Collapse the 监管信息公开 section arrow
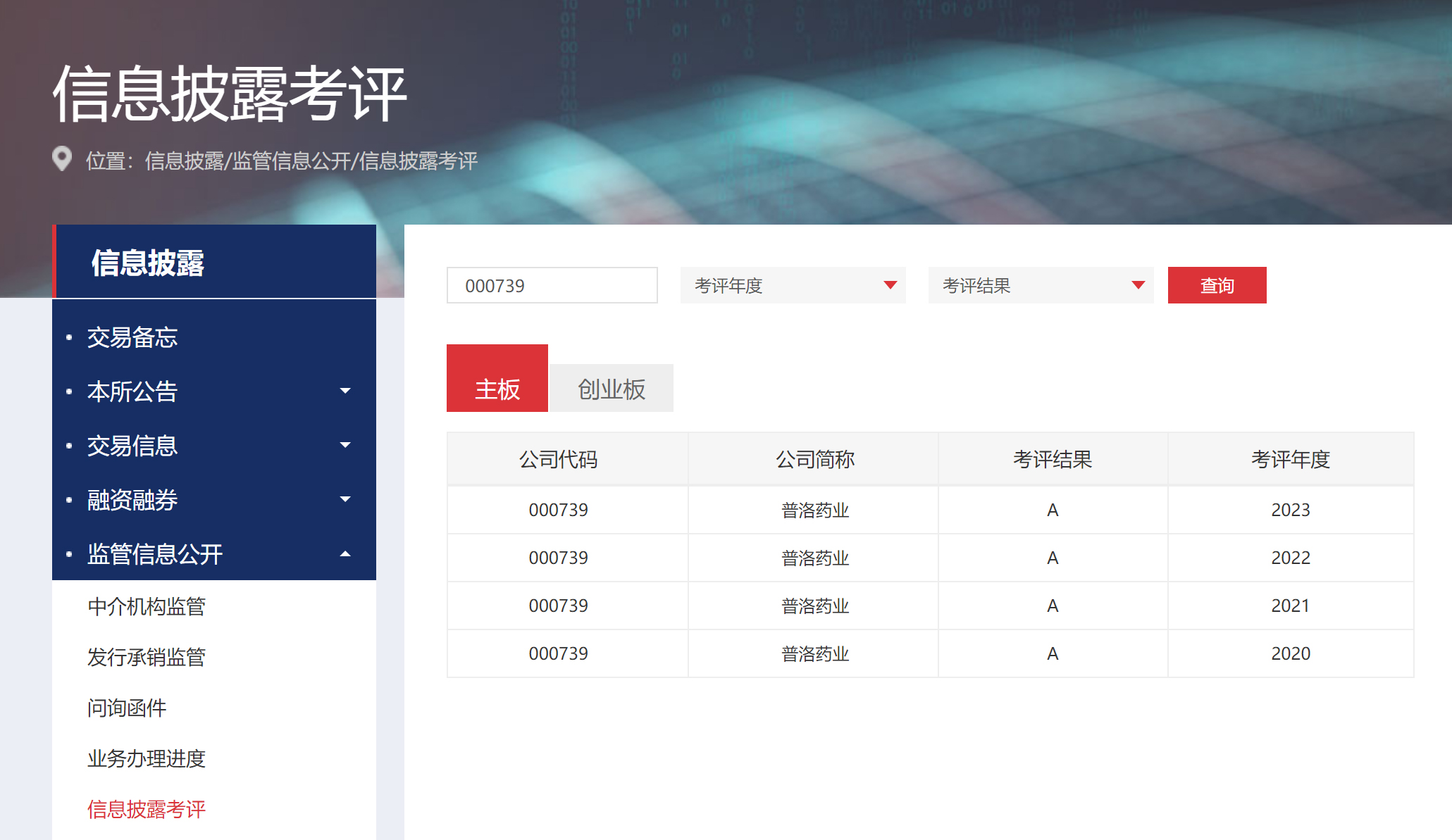 [x=345, y=554]
